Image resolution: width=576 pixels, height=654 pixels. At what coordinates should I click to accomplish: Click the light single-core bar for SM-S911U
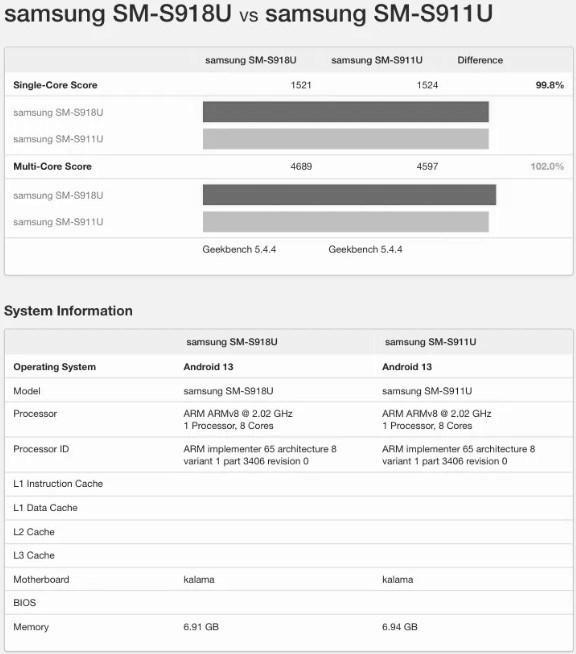(346, 138)
